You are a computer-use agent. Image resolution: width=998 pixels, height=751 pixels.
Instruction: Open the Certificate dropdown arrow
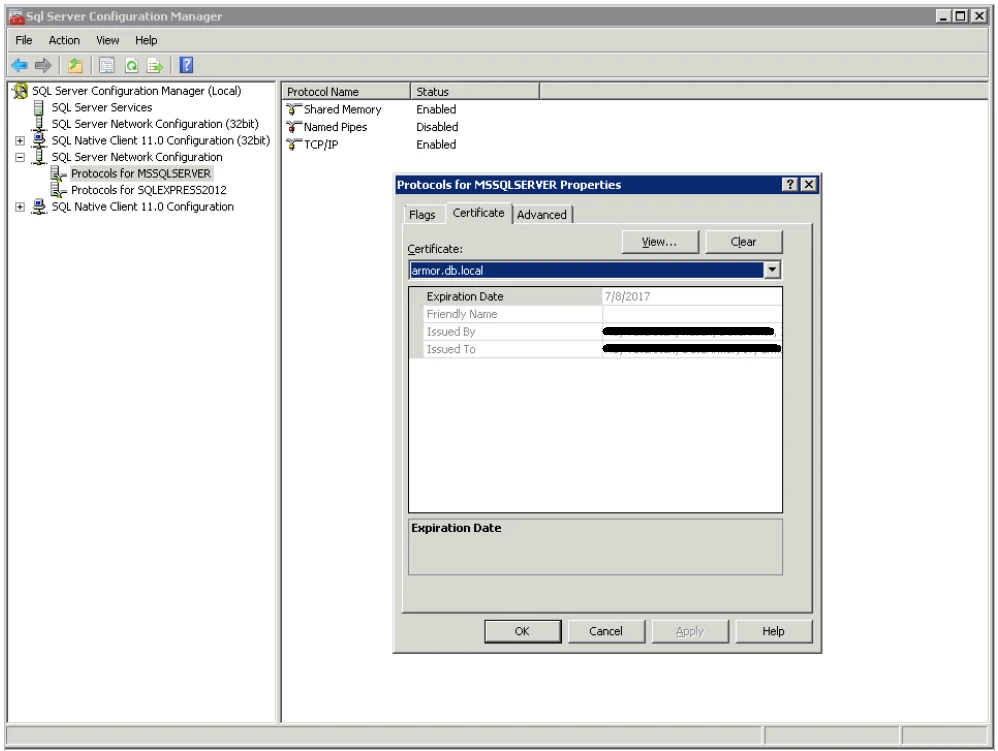point(772,270)
